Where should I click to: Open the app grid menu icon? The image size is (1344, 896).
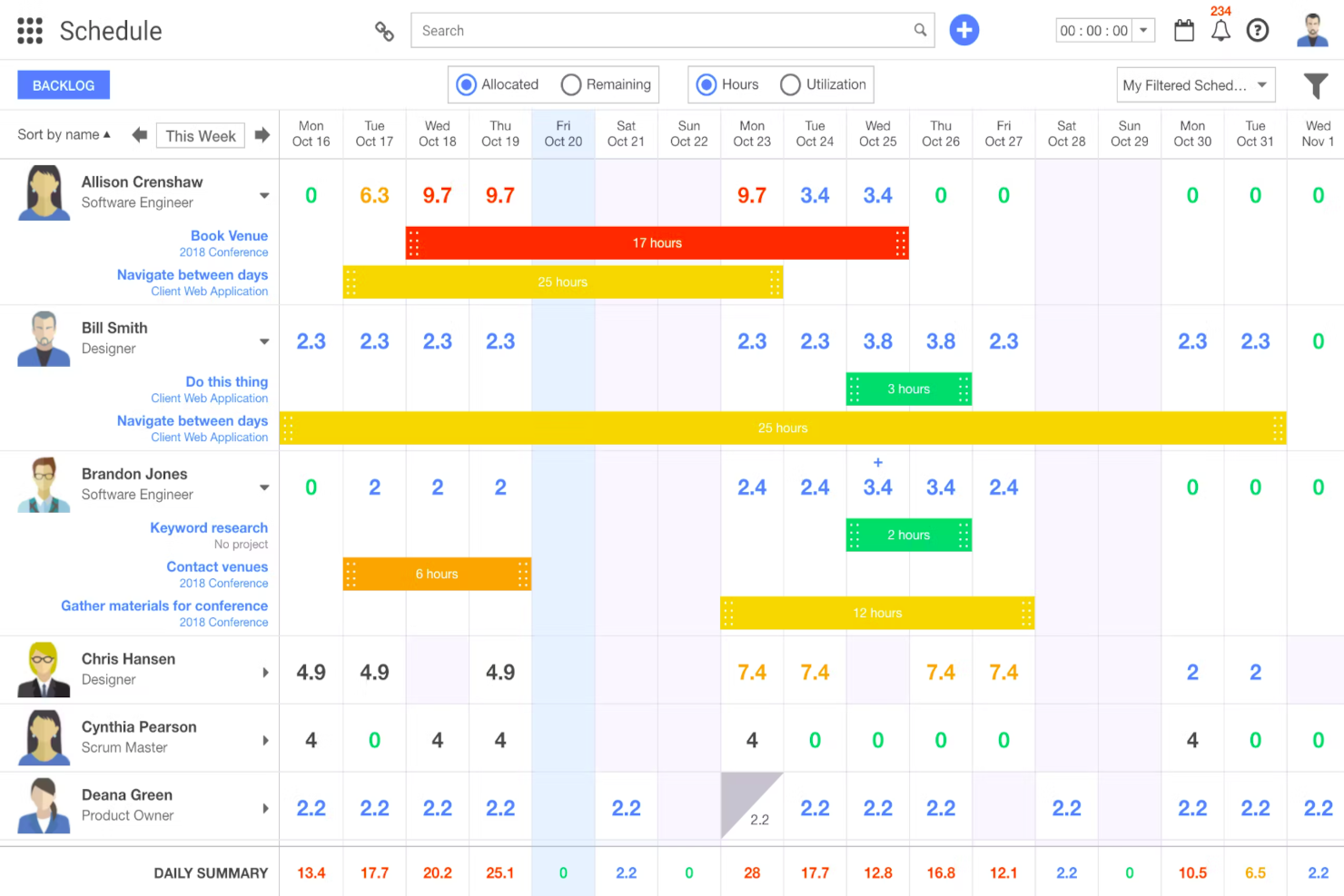coord(30,31)
